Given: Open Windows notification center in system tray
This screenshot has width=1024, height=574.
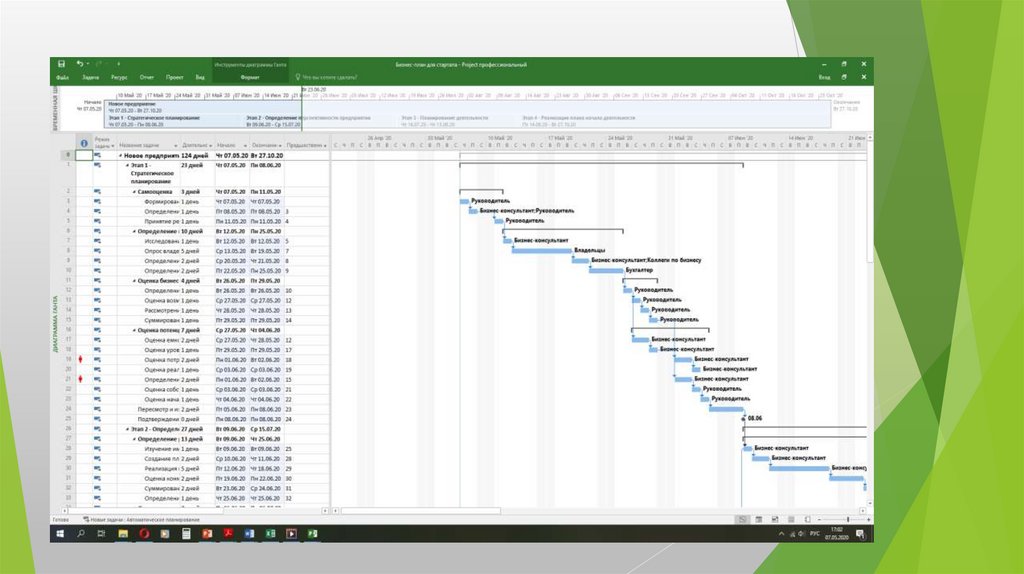Looking at the screenshot, I should pos(861,535).
